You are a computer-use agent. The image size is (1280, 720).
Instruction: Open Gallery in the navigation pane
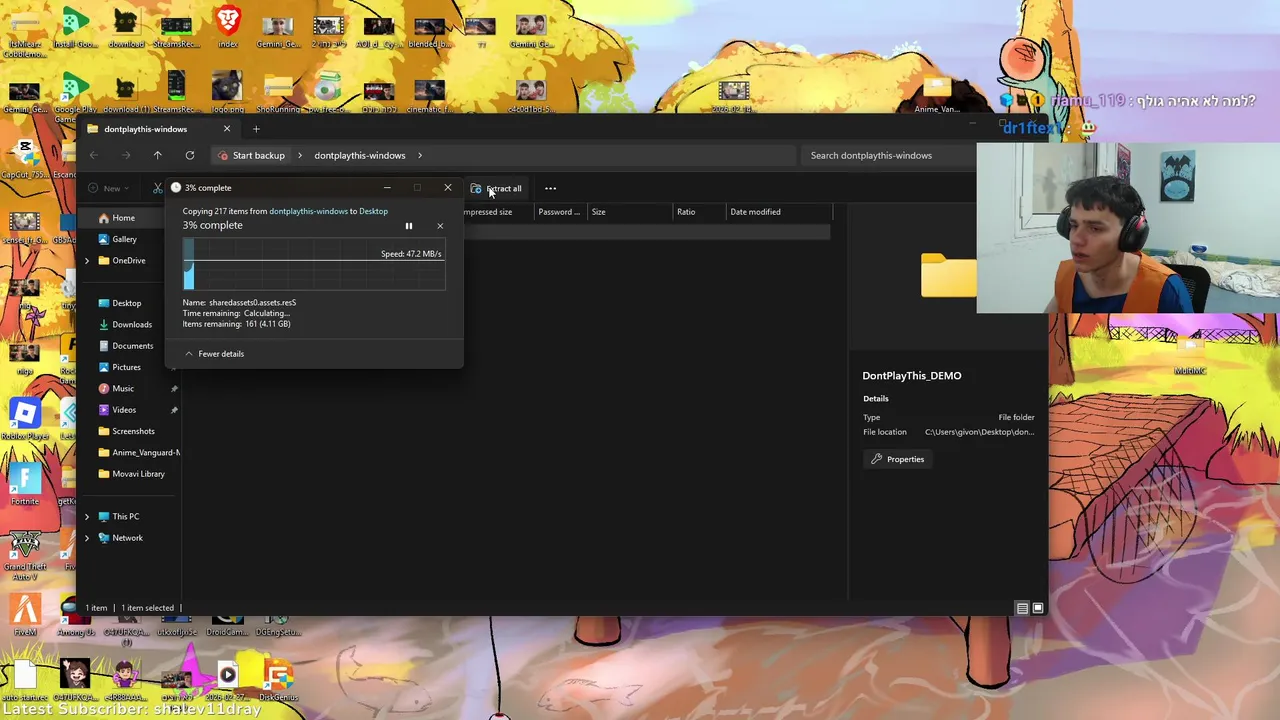(x=124, y=239)
